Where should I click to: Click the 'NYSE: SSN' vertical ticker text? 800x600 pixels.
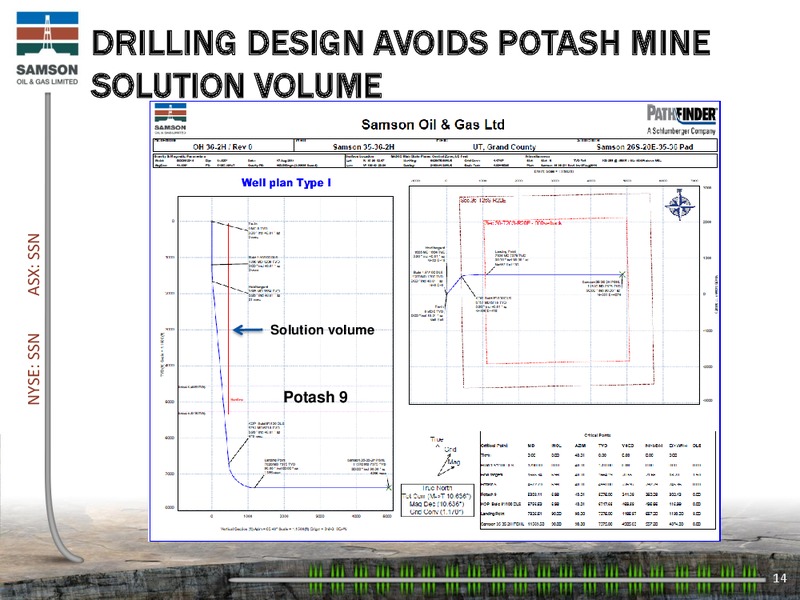coord(34,369)
